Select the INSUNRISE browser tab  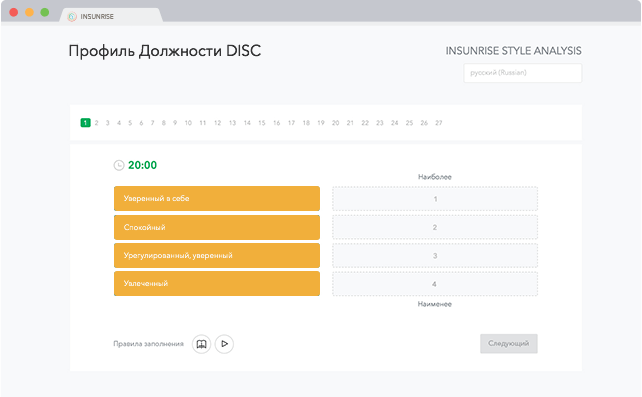pyautogui.click(x=111, y=16)
